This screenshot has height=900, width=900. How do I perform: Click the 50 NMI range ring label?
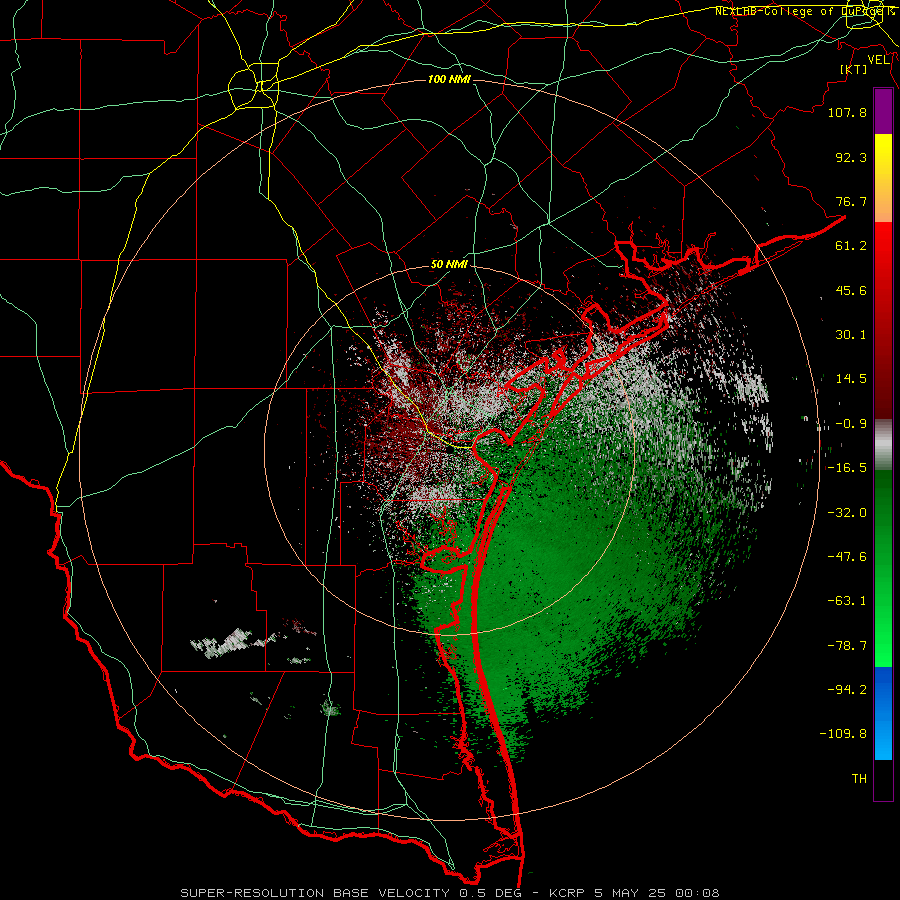point(449,265)
